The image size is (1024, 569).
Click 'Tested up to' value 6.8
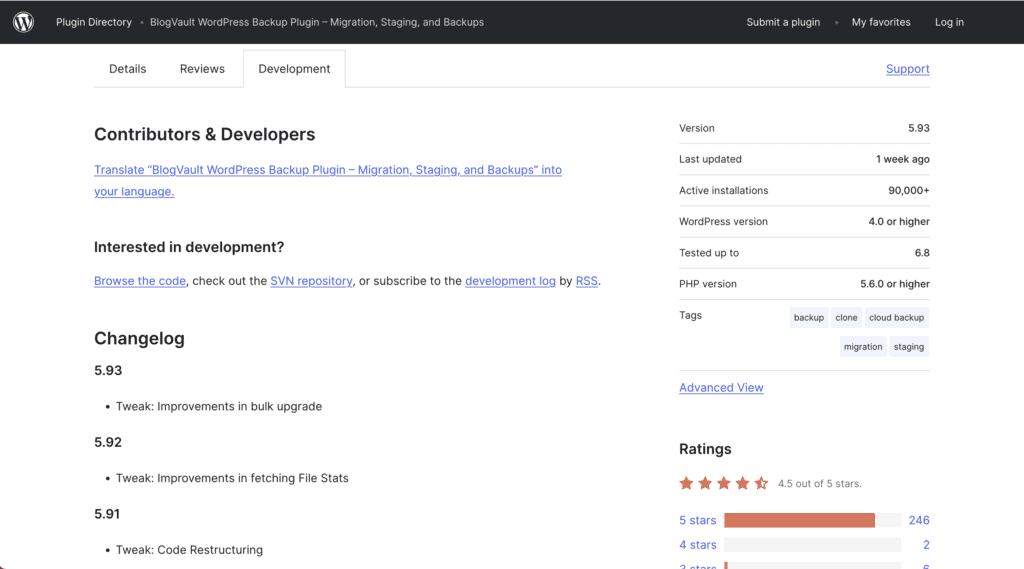pos(922,253)
